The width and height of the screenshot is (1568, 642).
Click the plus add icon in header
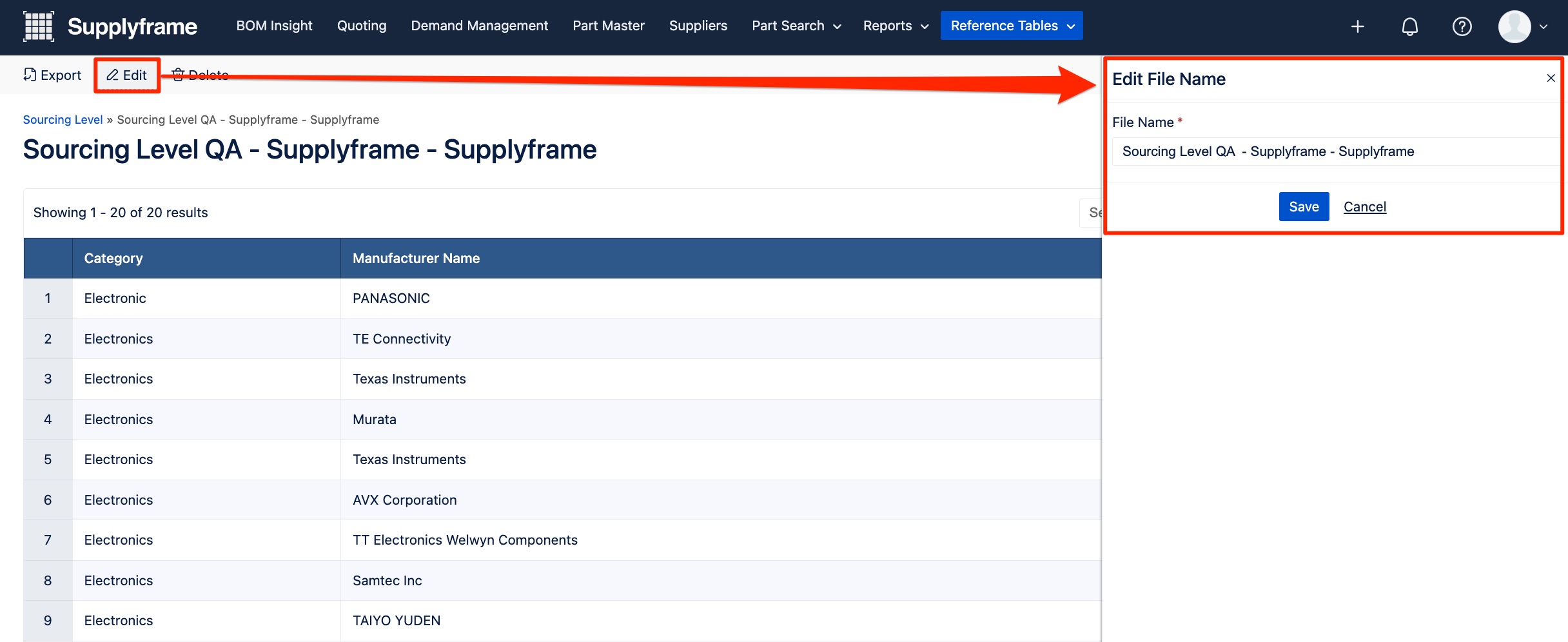tap(1358, 26)
